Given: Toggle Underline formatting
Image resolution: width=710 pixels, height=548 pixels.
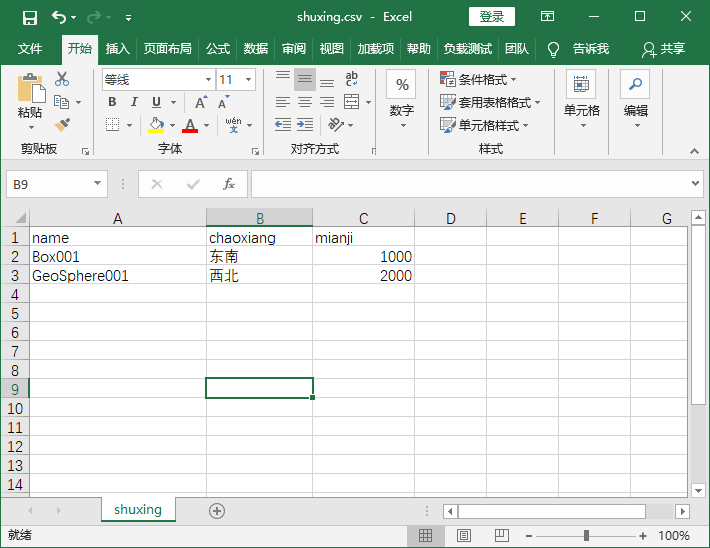Looking at the screenshot, I should pos(156,102).
